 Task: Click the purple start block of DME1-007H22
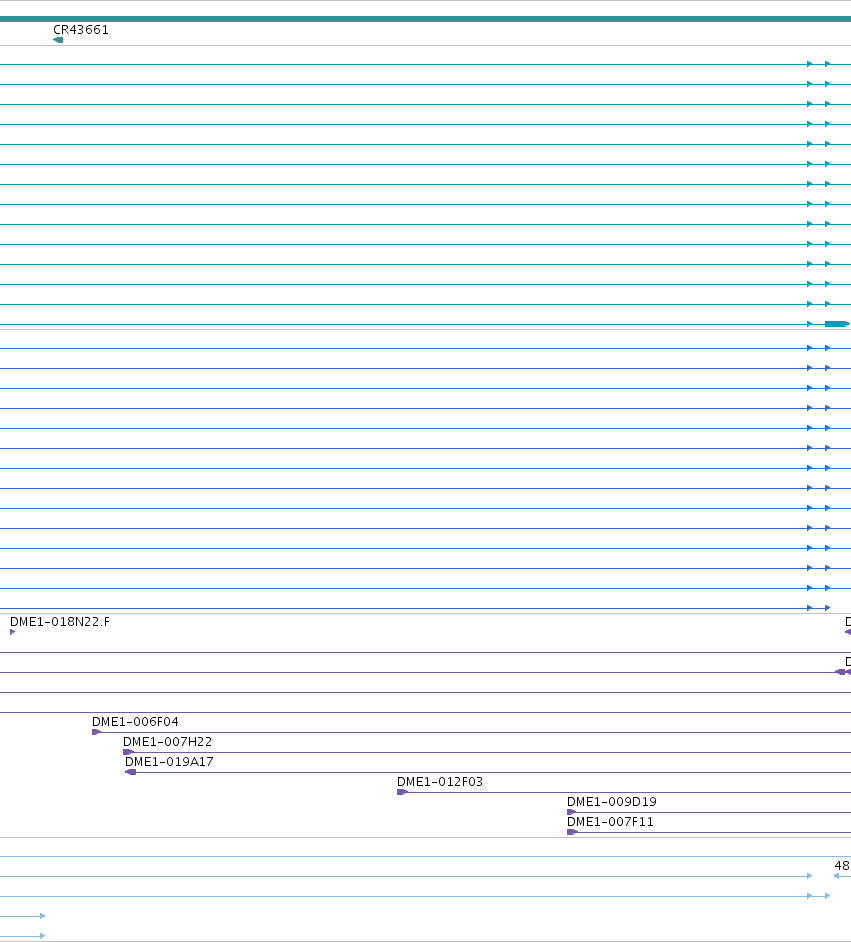point(128,752)
